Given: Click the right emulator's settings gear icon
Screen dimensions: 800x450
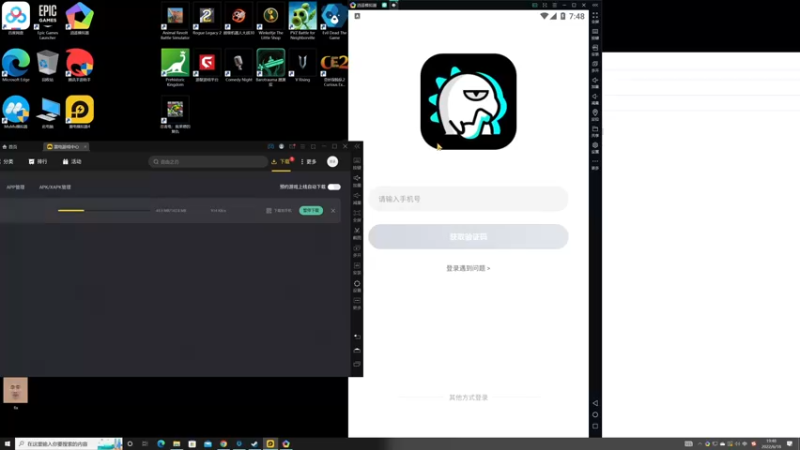Looking at the screenshot, I should pyautogui.click(x=595, y=147).
